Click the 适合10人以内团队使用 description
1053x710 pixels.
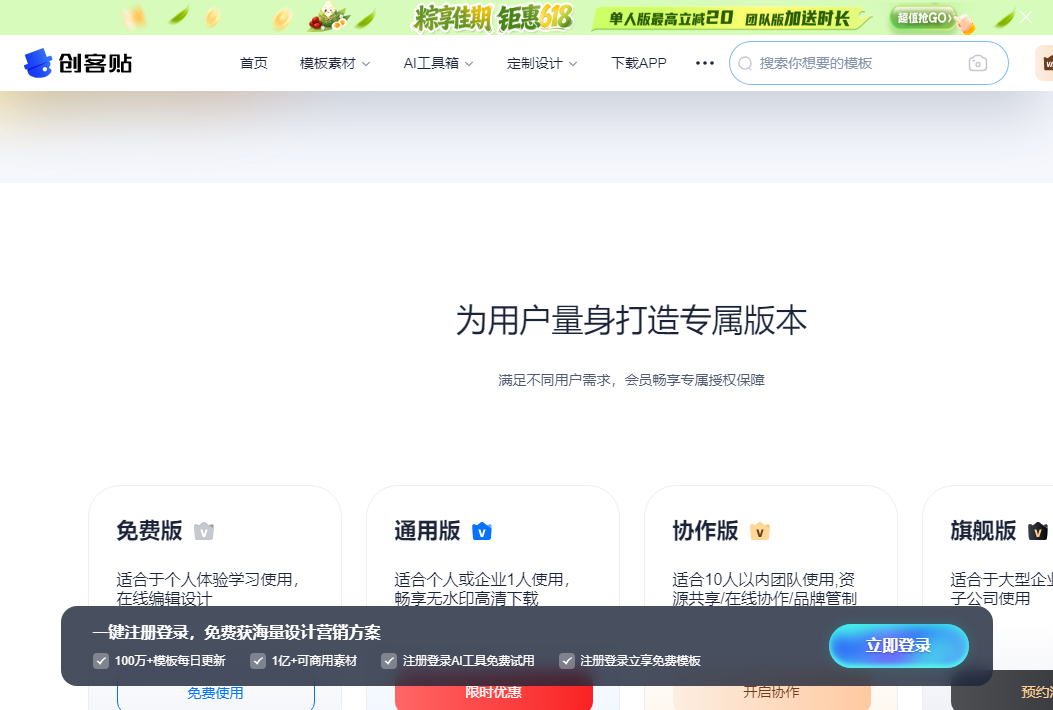pyautogui.click(x=764, y=589)
